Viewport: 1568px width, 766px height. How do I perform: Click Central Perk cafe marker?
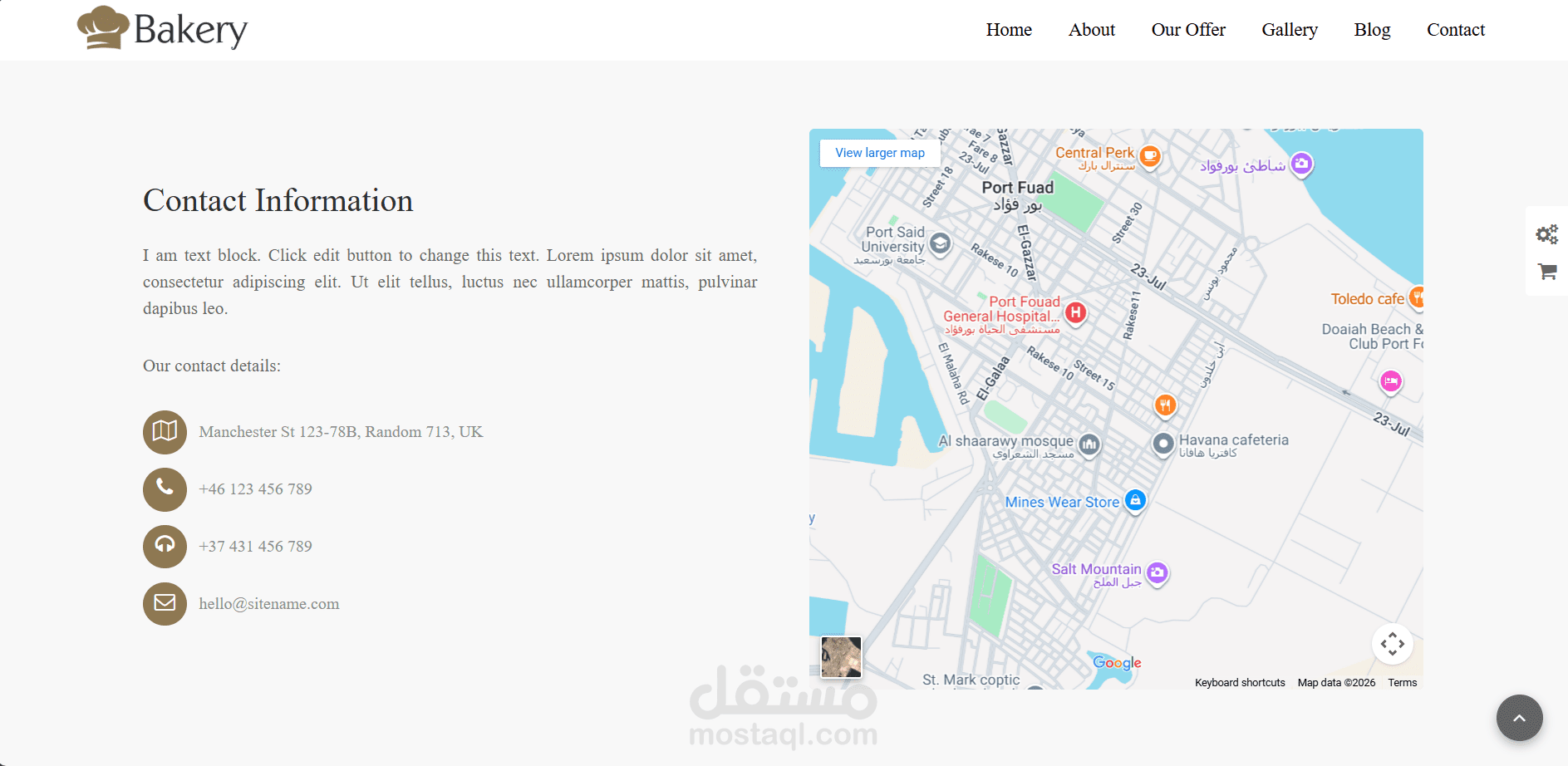1150,155
